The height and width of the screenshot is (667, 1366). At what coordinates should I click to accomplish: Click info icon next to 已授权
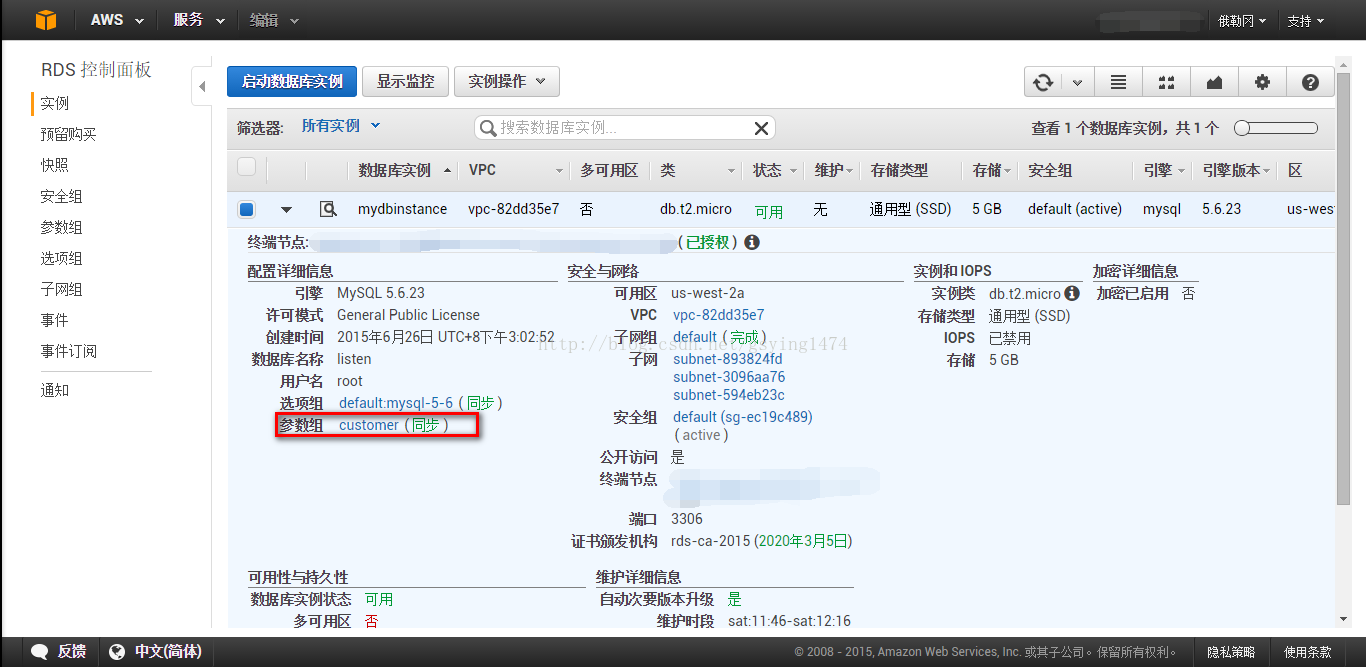[x=752, y=242]
